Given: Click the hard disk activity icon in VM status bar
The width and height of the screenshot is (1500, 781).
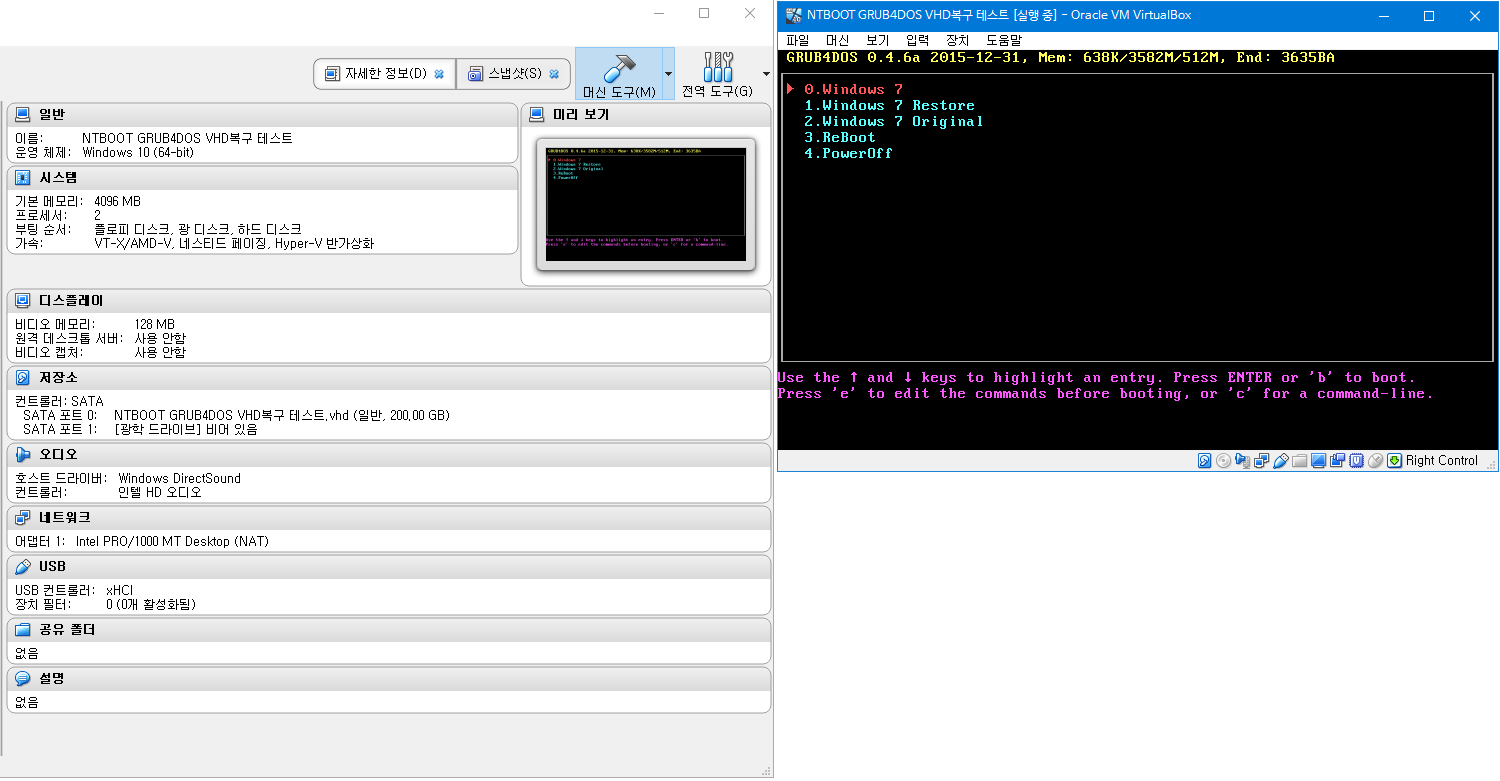Looking at the screenshot, I should pyautogui.click(x=1205, y=460).
